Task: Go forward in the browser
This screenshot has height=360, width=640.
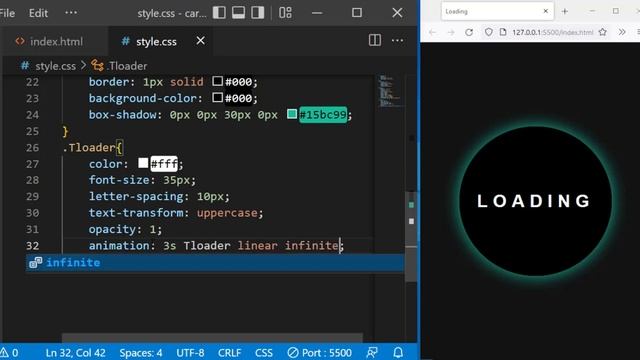Action: click(x=451, y=32)
